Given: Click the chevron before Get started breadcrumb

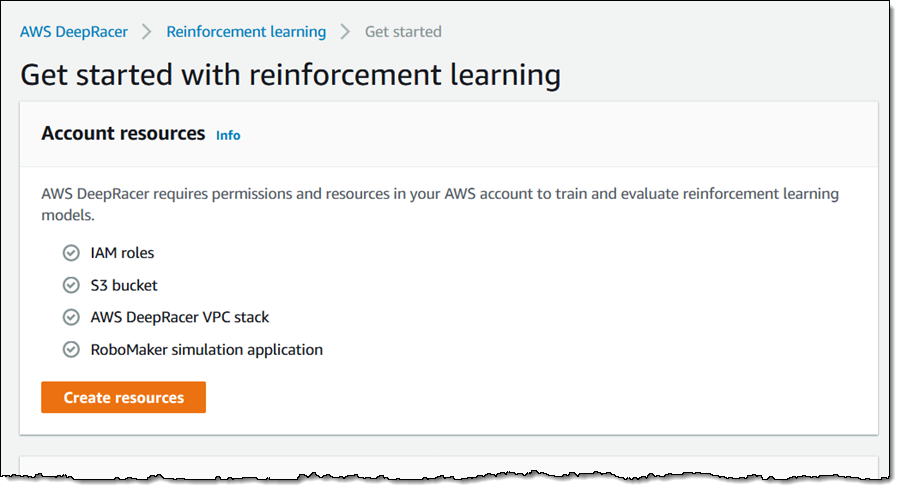Looking at the screenshot, I should point(345,32).
